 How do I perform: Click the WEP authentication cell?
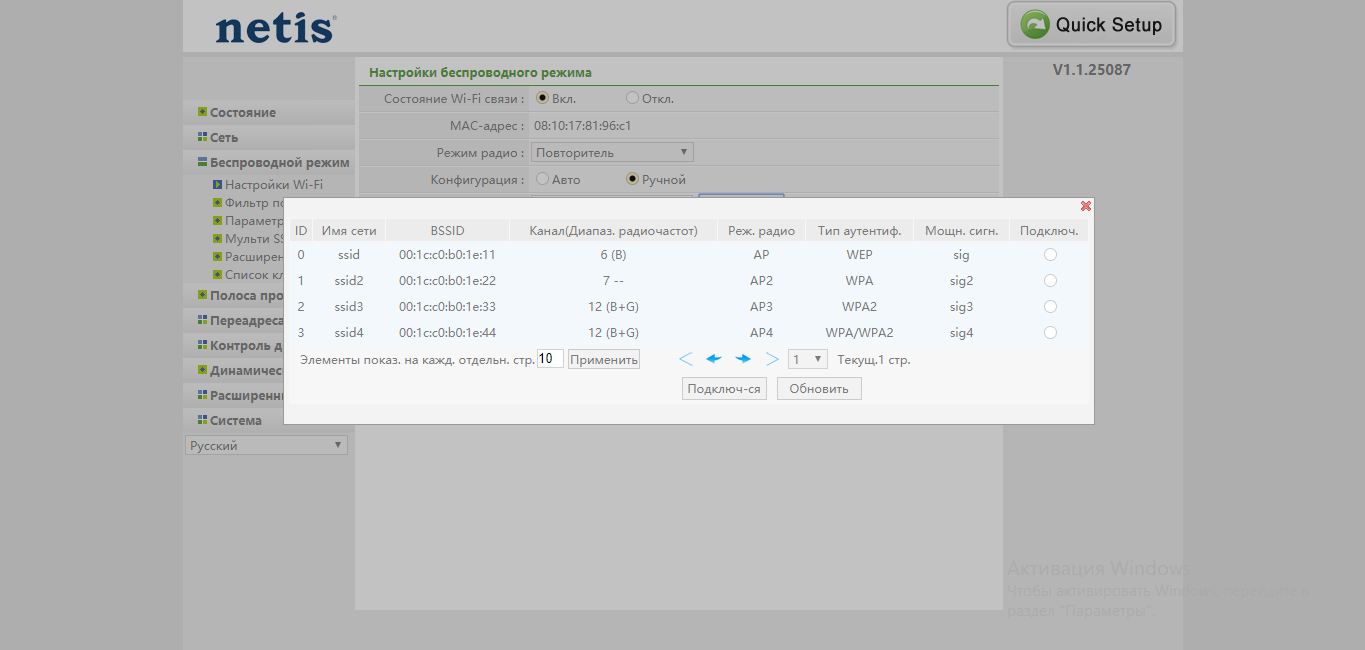tap(859, 255)
